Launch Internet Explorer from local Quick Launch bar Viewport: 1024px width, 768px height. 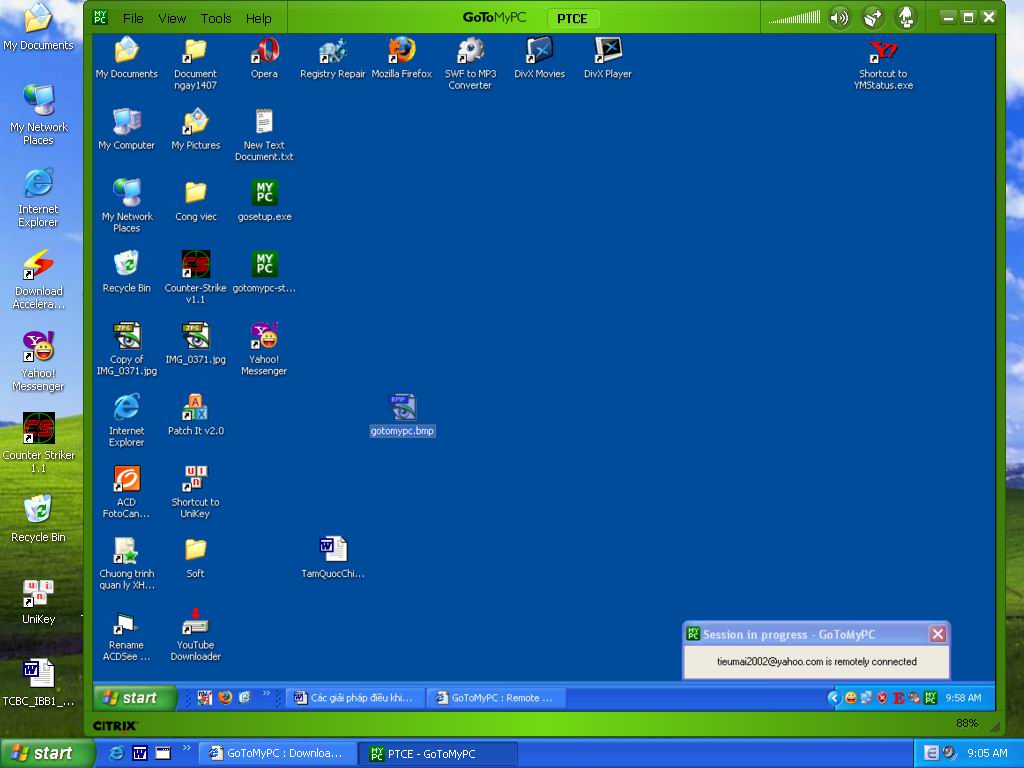(x=117, y=754)
